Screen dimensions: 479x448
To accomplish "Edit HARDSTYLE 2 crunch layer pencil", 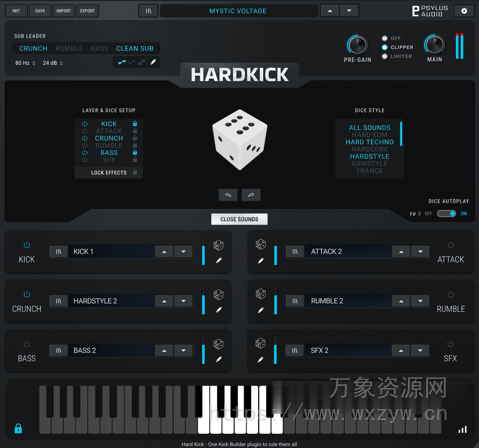I will [x=219, y=310].
